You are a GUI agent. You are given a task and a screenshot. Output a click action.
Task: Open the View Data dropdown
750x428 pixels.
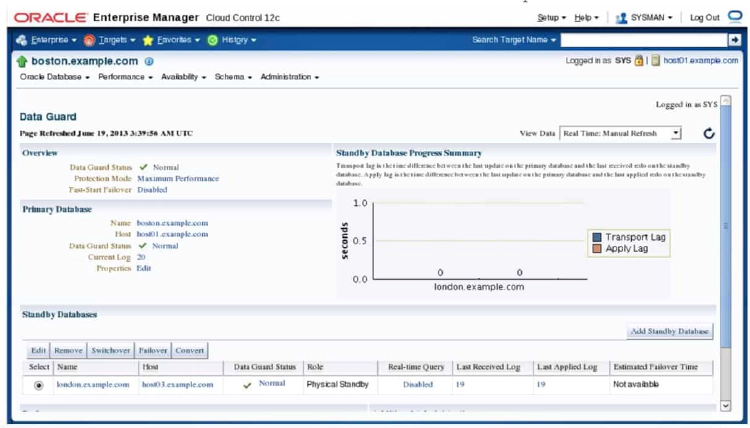tap(620, 133)
